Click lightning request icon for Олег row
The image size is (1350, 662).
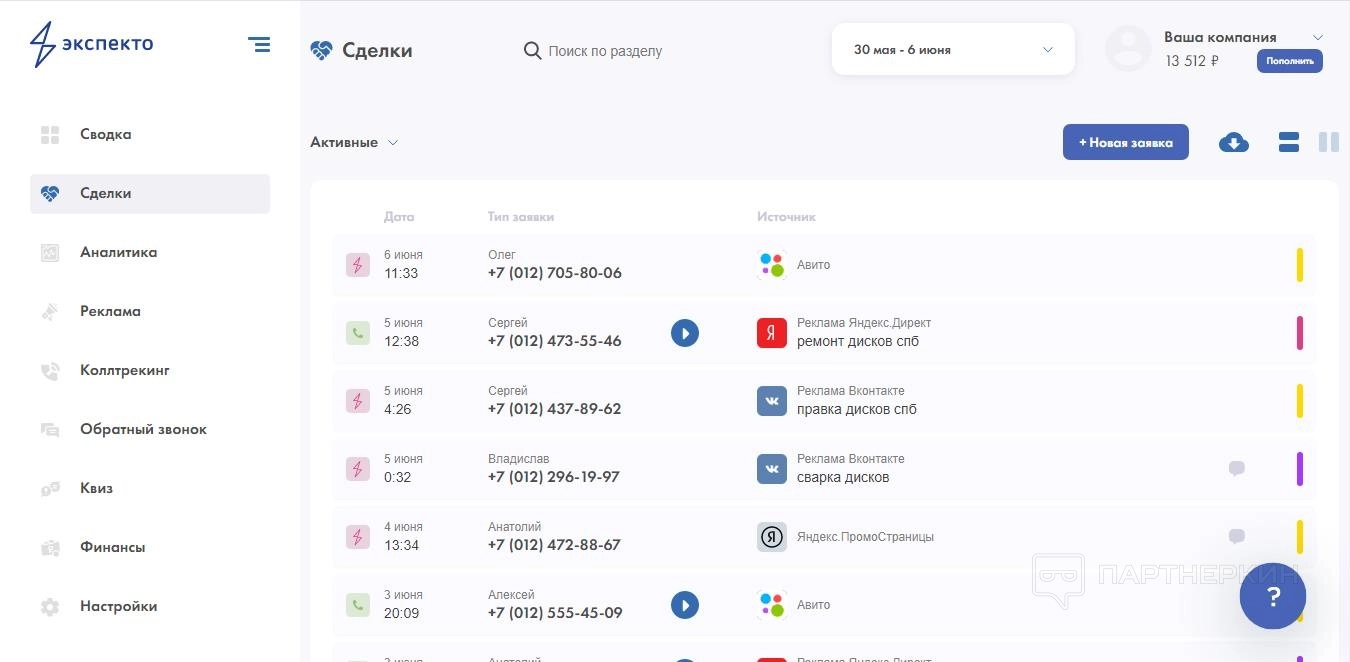tap(358, 265)
